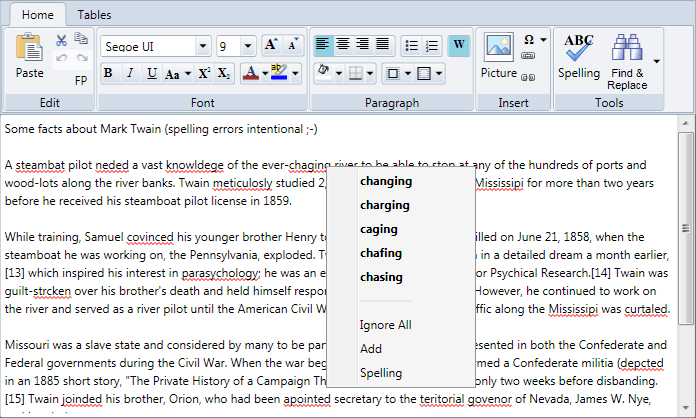Toggle Italic formatting
Viewport: 696px width, 418px height.
[130, 73]
